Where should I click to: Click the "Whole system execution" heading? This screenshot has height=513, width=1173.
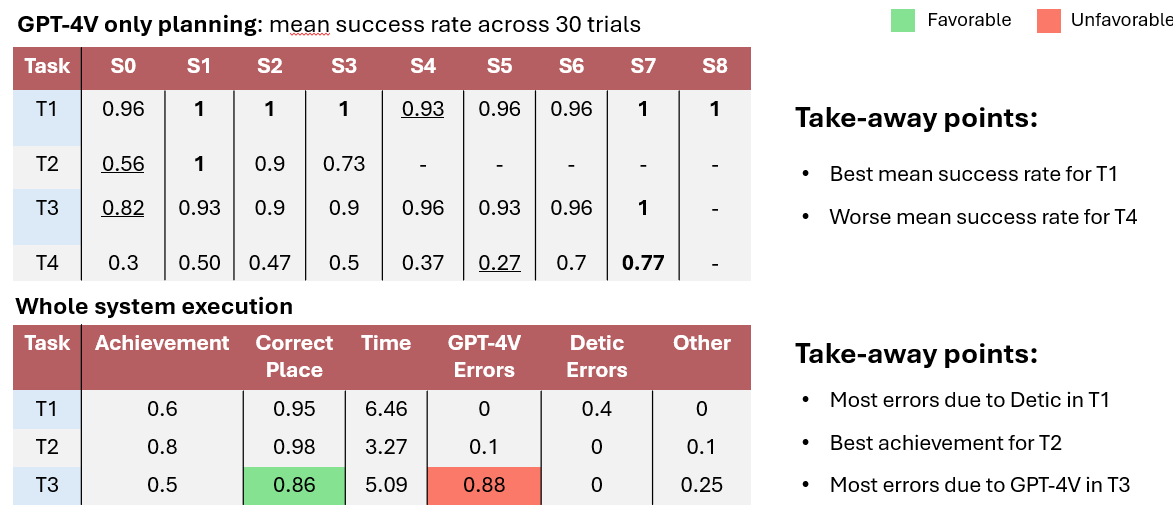pos(155,306)
